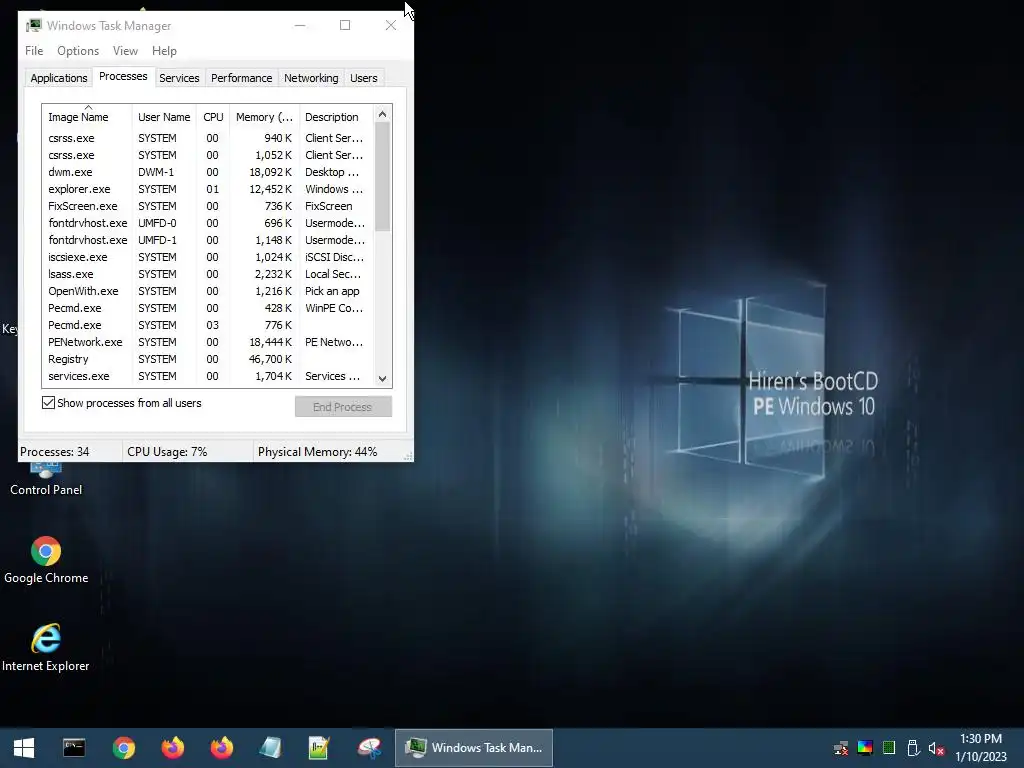Click the Pick an app description

tap(332, 291)
